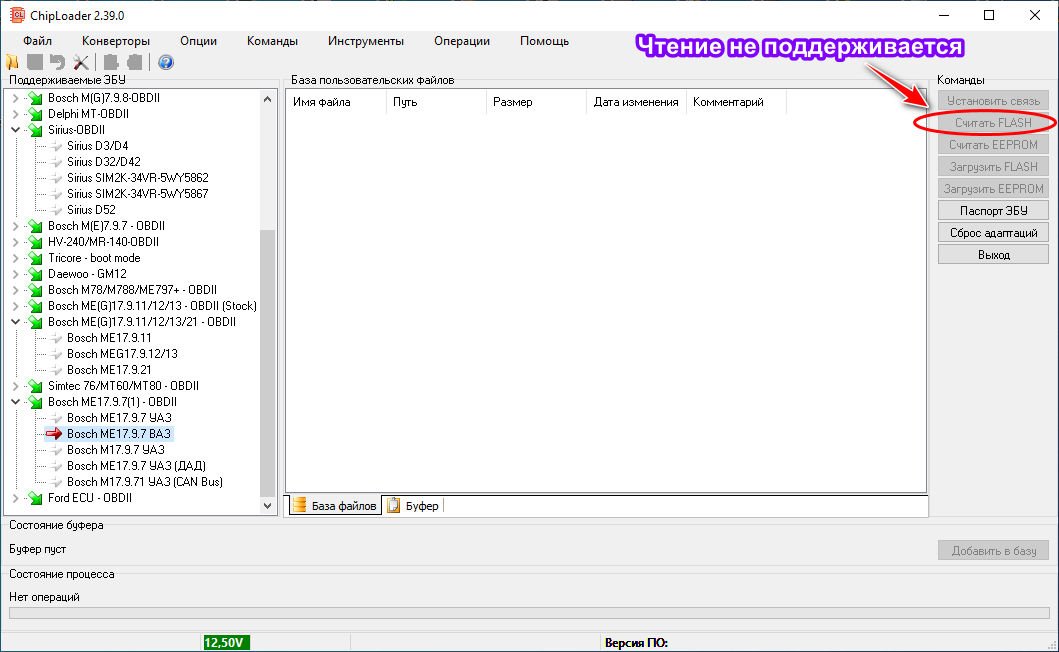
Task: Open the Инструменты menu
Action: point(365,41)
